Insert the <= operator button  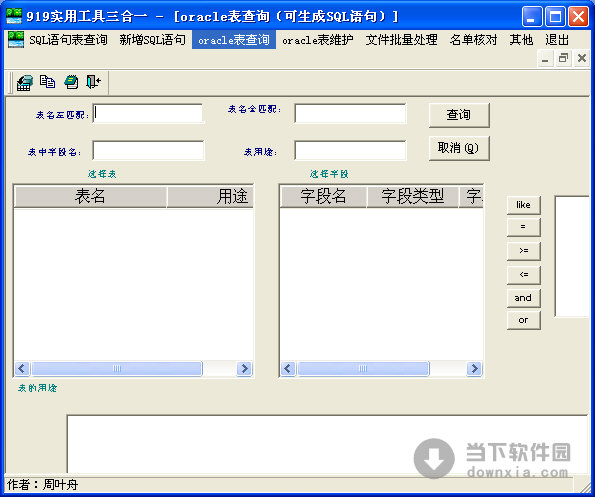point(524,275)
